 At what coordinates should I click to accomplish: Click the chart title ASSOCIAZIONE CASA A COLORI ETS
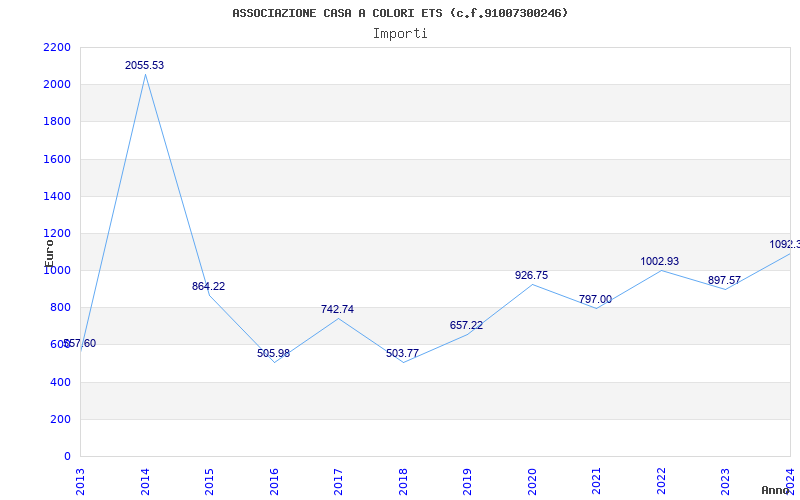tap(400, 13)
